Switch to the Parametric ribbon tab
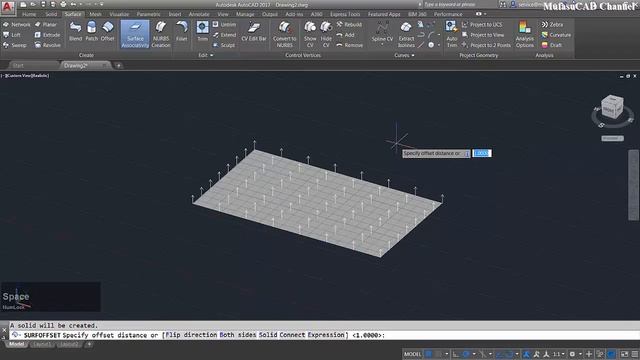Image resolution: width=640 pixels, height=360 pixels. [149, 14]
